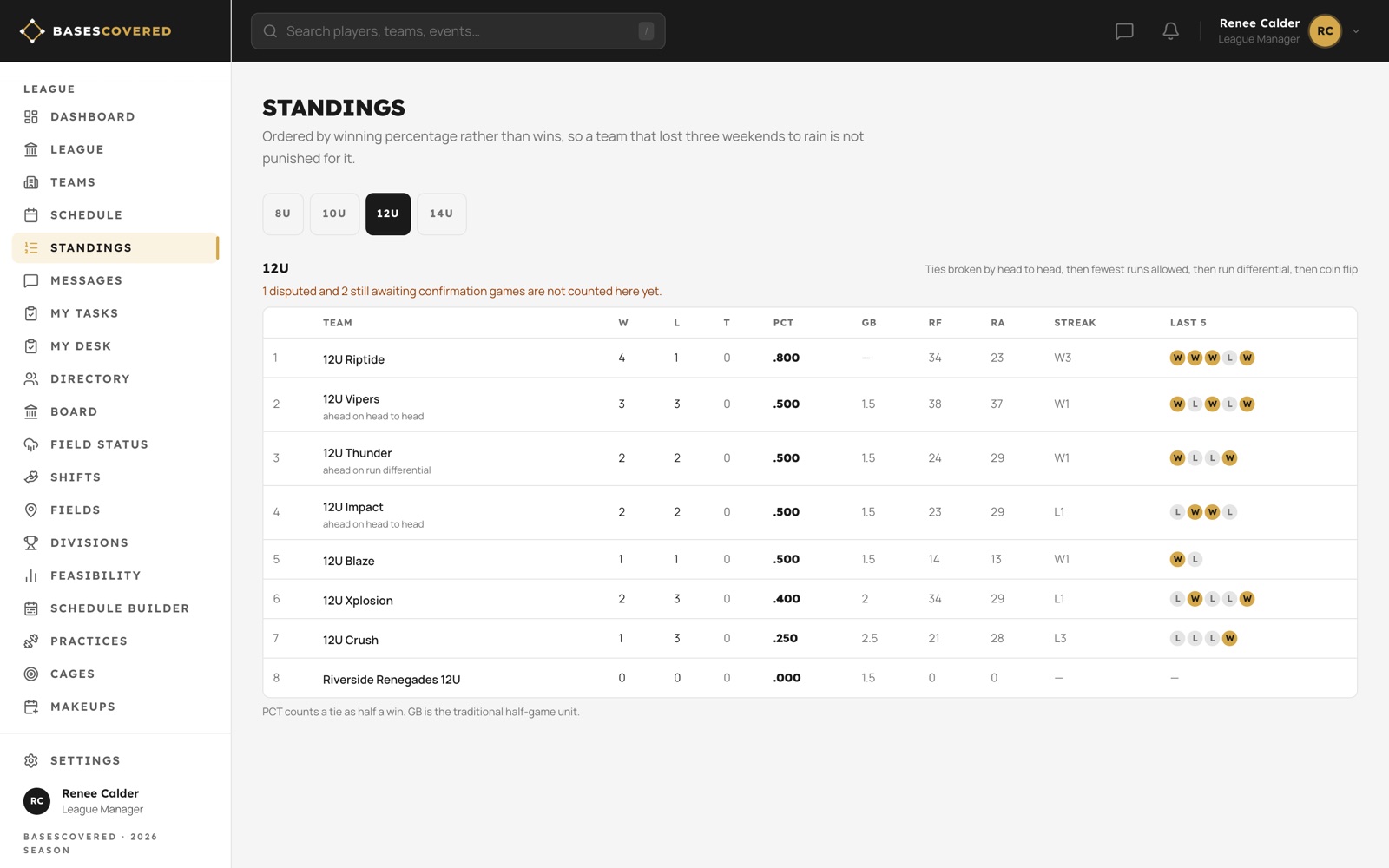1389x868 pixels.
Task: Click the 12U Blaze team name
Action: (348, 561)
